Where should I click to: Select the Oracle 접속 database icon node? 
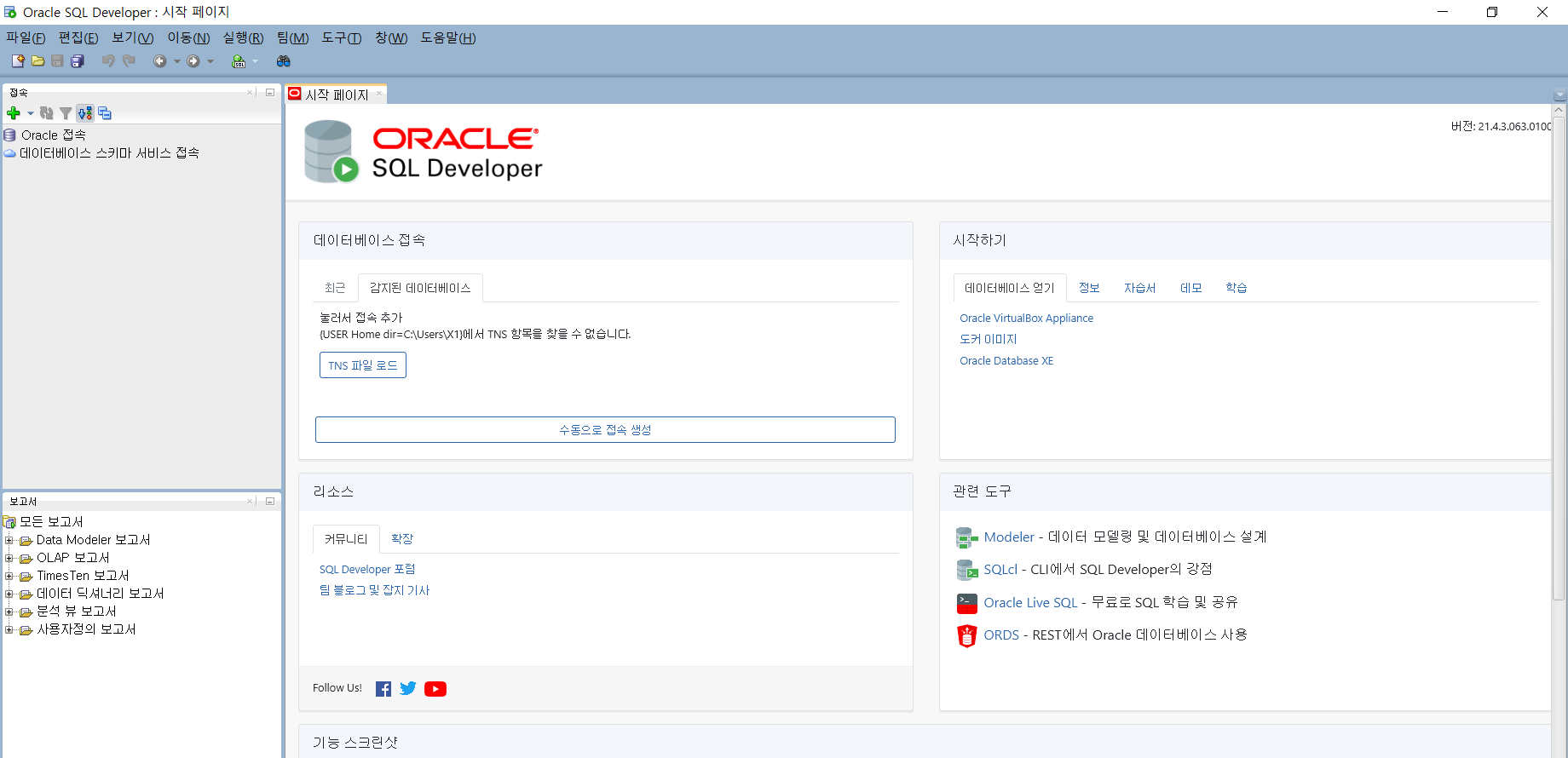(x=10, y=135)
